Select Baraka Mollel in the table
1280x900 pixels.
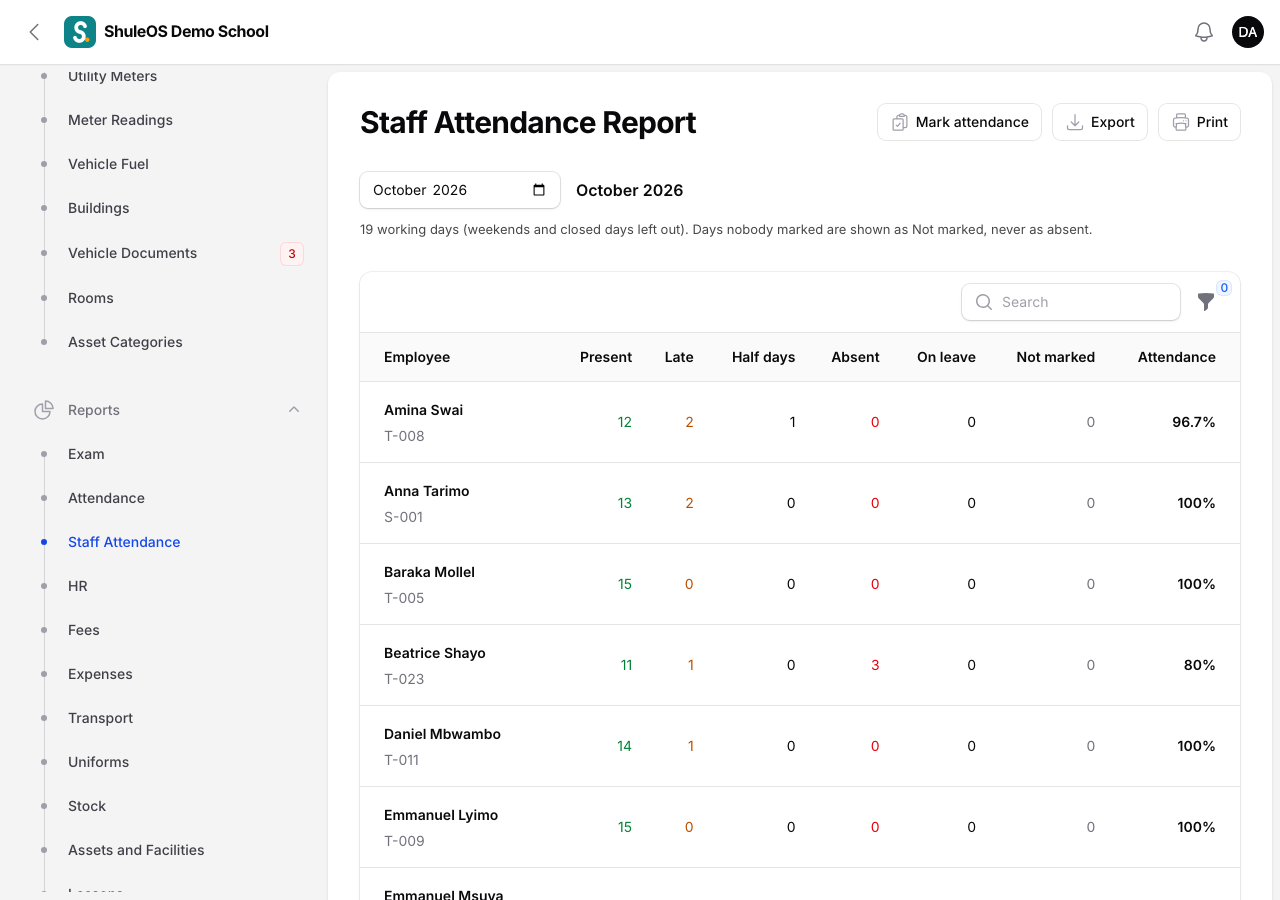429,572
